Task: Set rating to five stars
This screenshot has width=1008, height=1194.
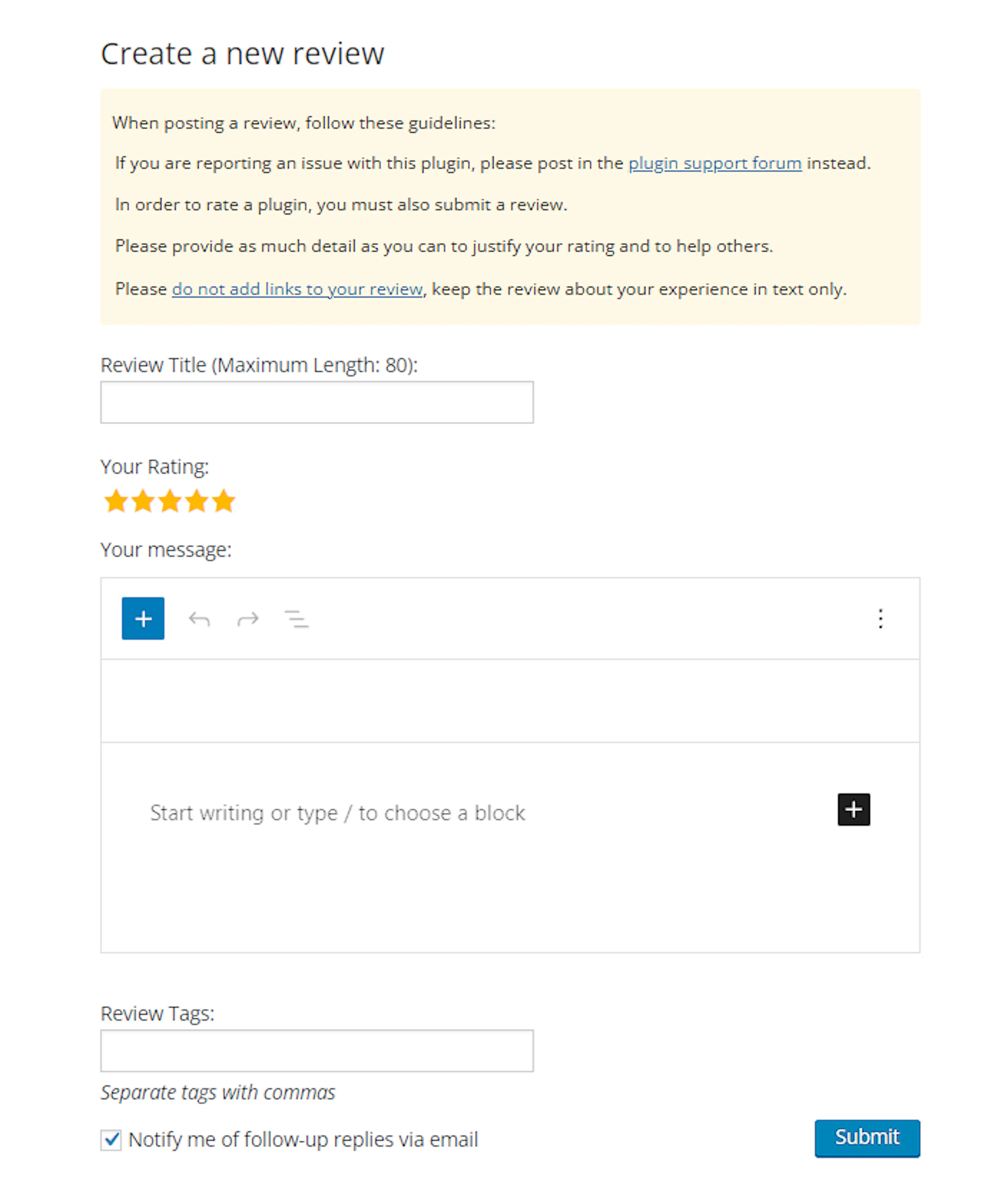Action: 223,501
